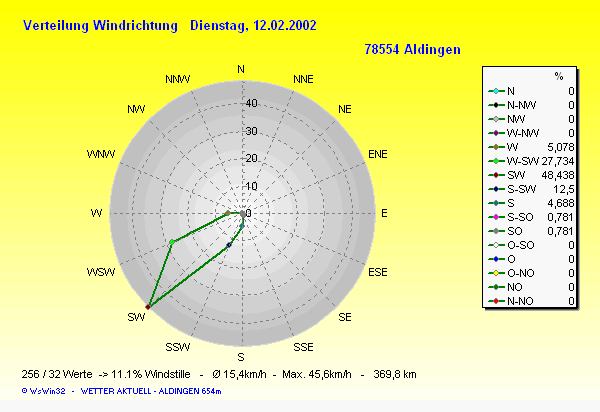Click the W legend marker icon

497,146
